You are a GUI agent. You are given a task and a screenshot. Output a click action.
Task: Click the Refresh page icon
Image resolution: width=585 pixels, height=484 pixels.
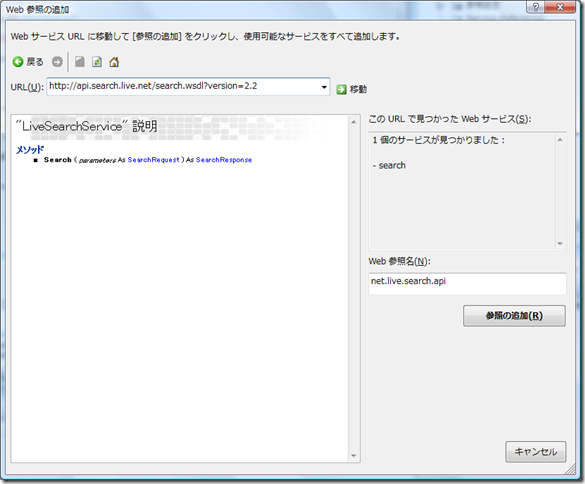click(97, 62)
